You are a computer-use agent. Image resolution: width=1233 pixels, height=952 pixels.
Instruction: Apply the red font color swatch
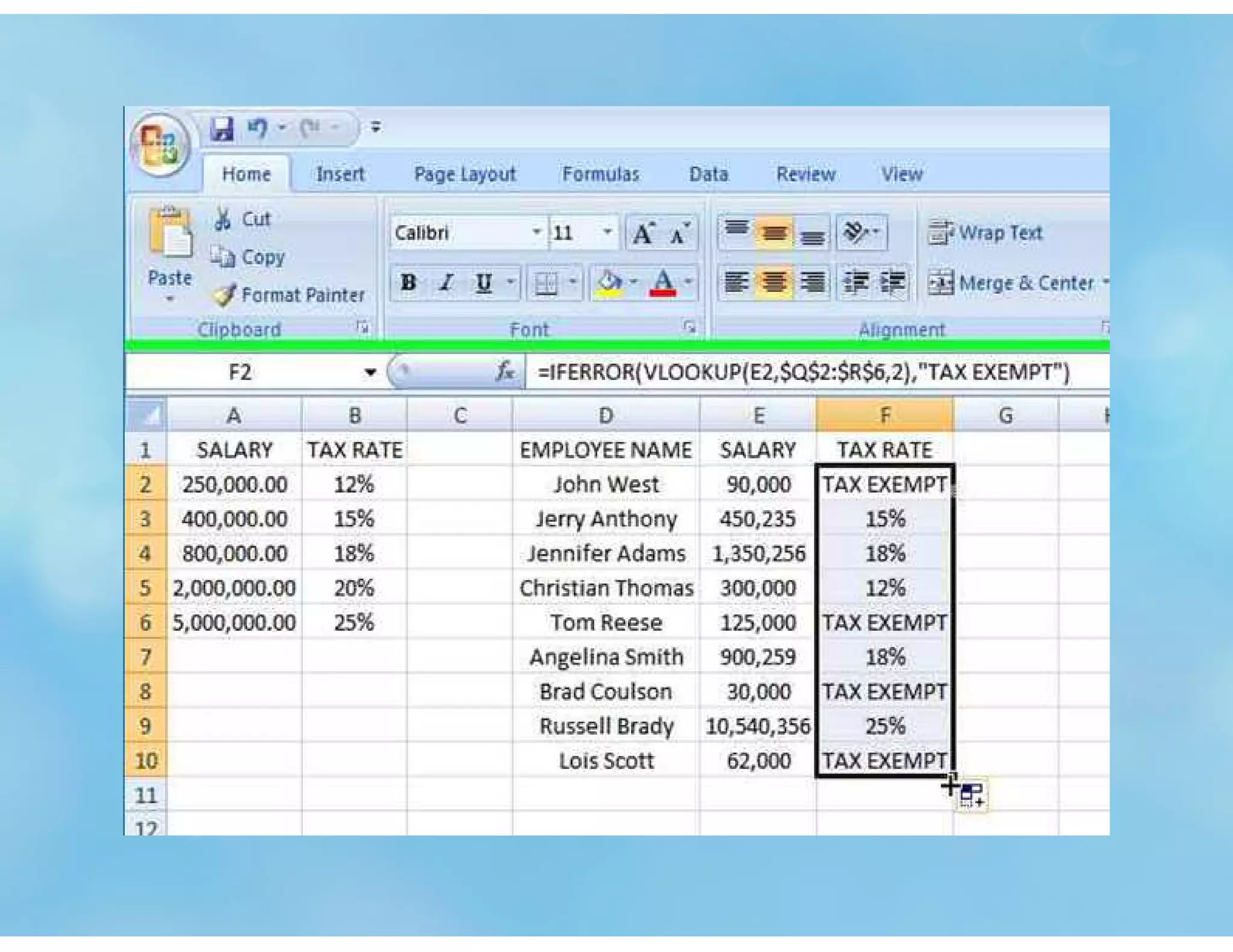(x=663, y=283)
